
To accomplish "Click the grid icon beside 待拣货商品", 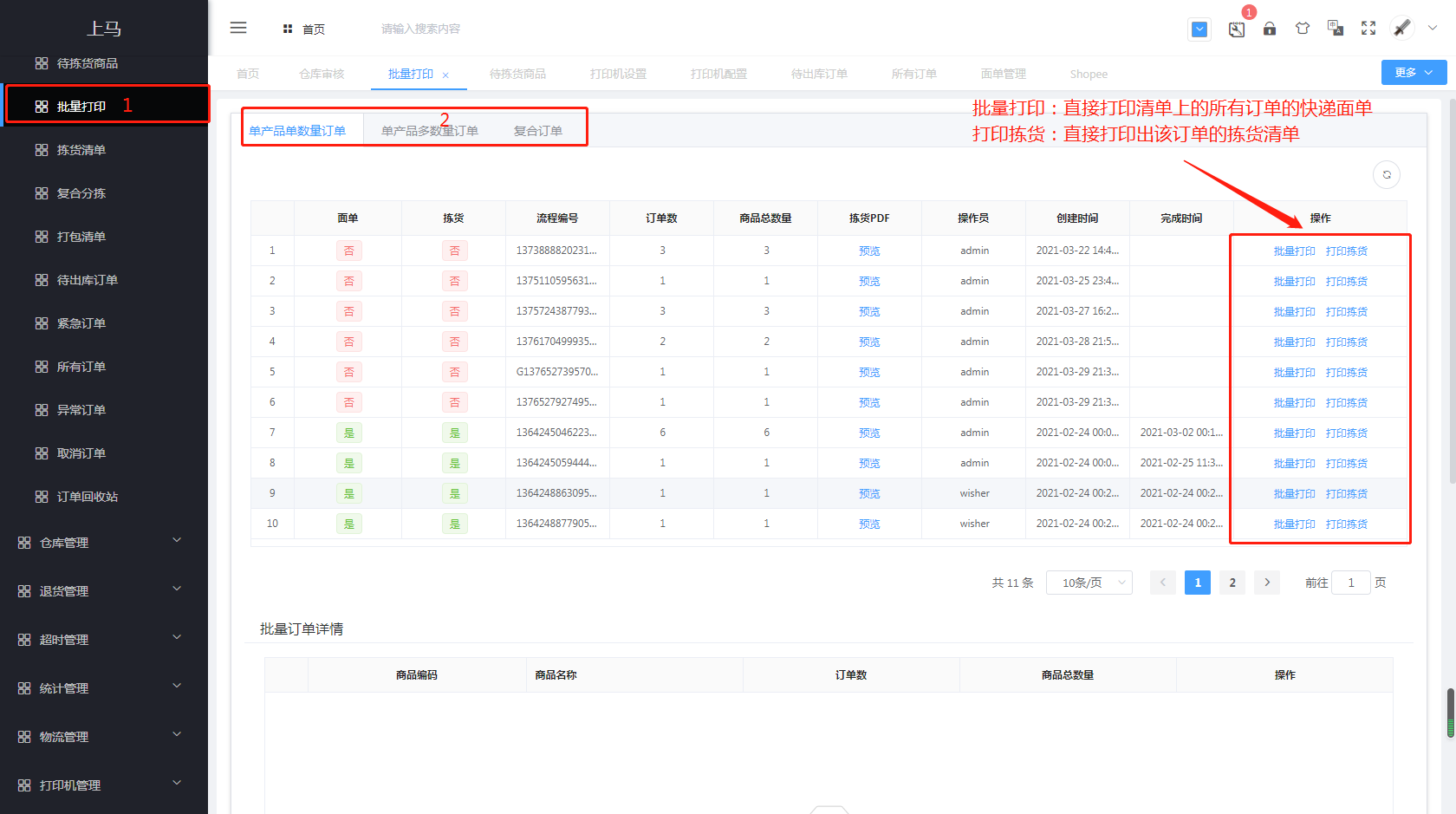I will tap(42, 63).
